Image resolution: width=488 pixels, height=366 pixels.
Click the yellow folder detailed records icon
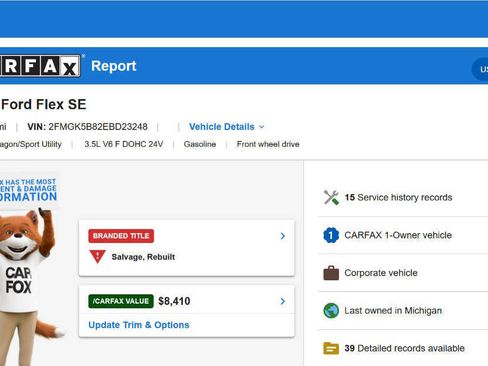(331, 348)
